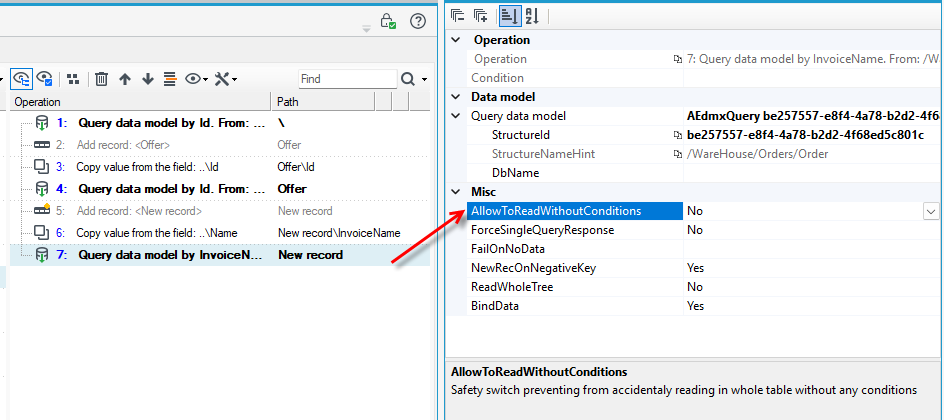This screenshot has width=944, height=420.
Task: Click the small gray overflow arrow near the lock
Action: pyautogui.click(x=366, y=28)
